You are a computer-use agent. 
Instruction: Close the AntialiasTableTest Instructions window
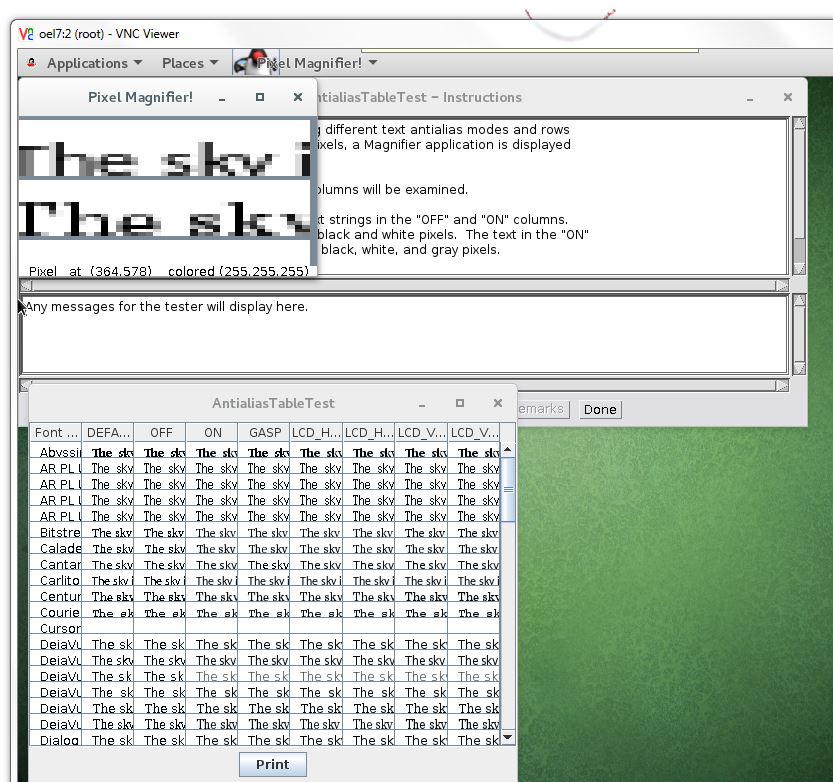tap(788, 97)
